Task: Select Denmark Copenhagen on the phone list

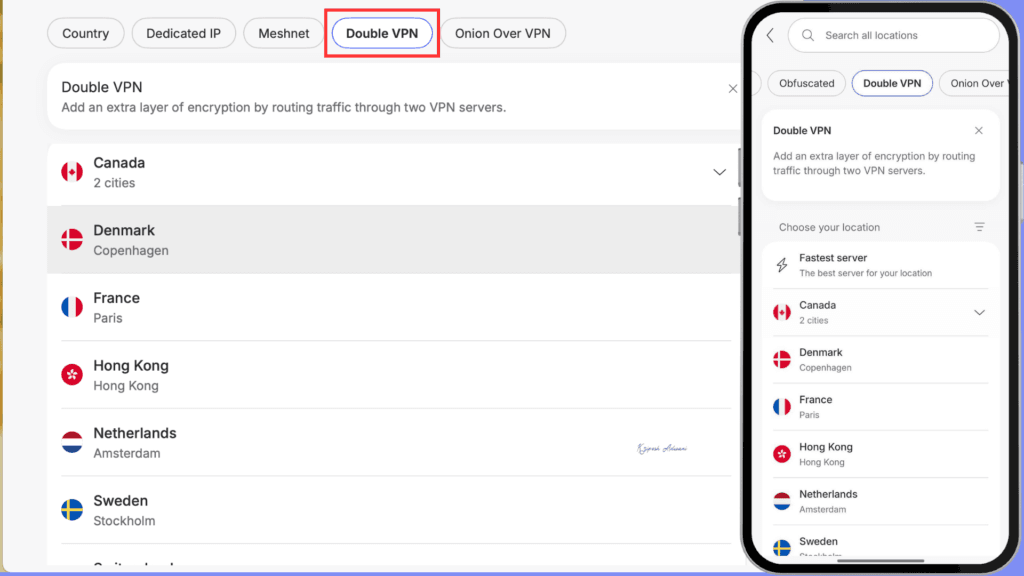Action: [x=880, y=360]
